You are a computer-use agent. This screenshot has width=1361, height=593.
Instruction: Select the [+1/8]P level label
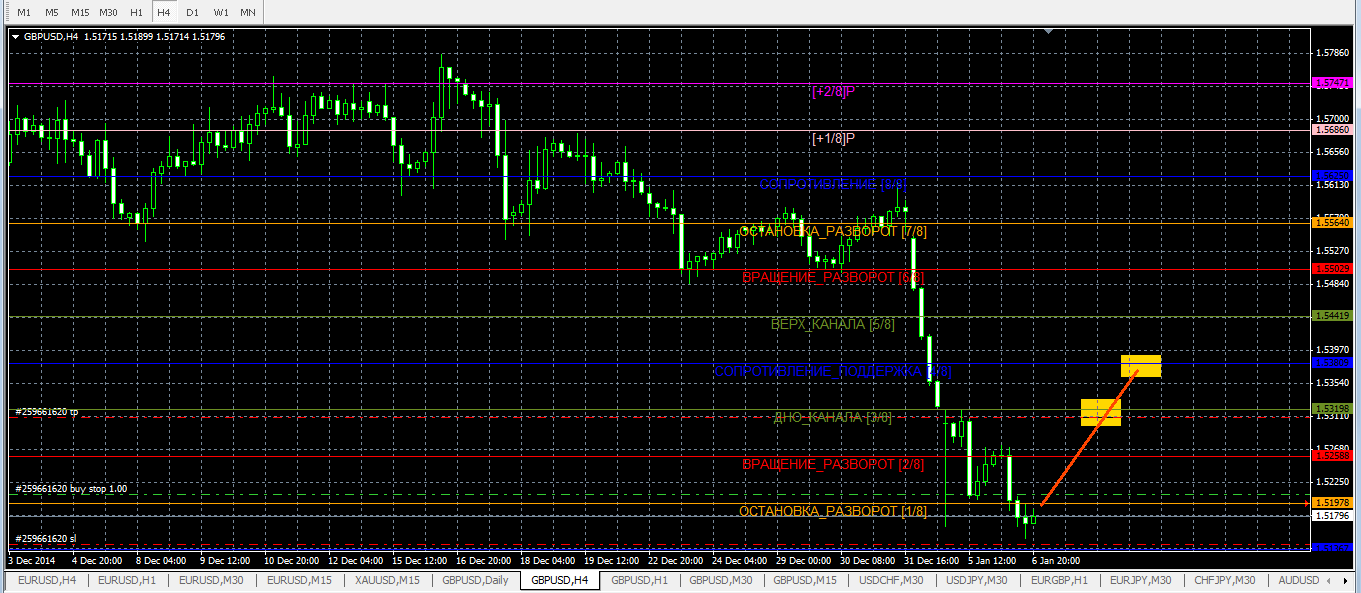pyautogui.click(x=834, y=138)
